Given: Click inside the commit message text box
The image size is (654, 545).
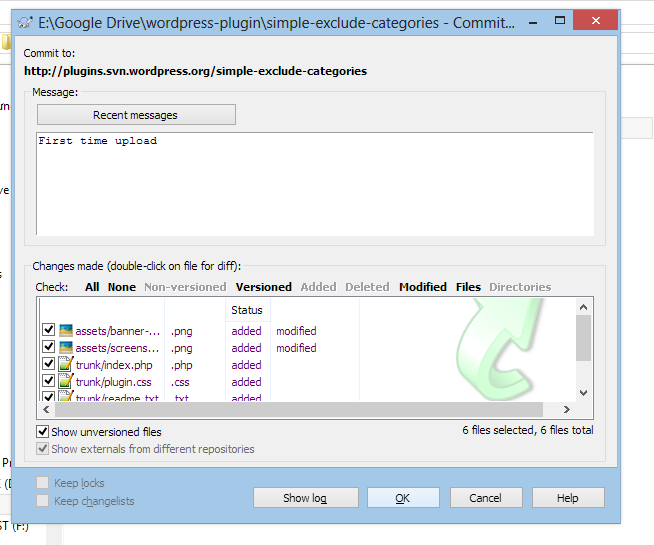Looking at the screenshot, I should 315,184.
